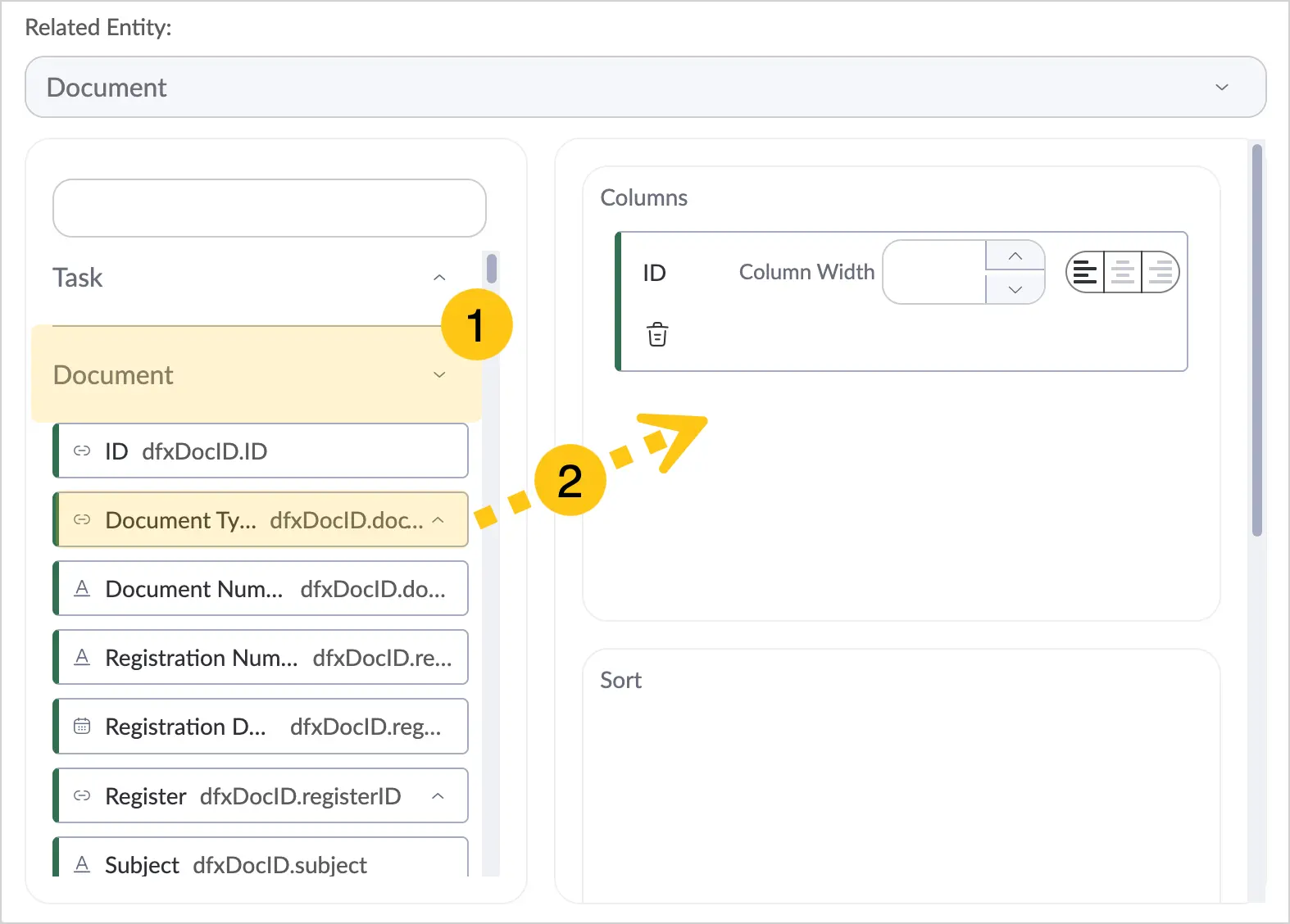Image resolution: width=1290 pixels, height=924 pixels.
Task: Click calendar icon on Registration Date row
Action: click(x=82, y=726)
